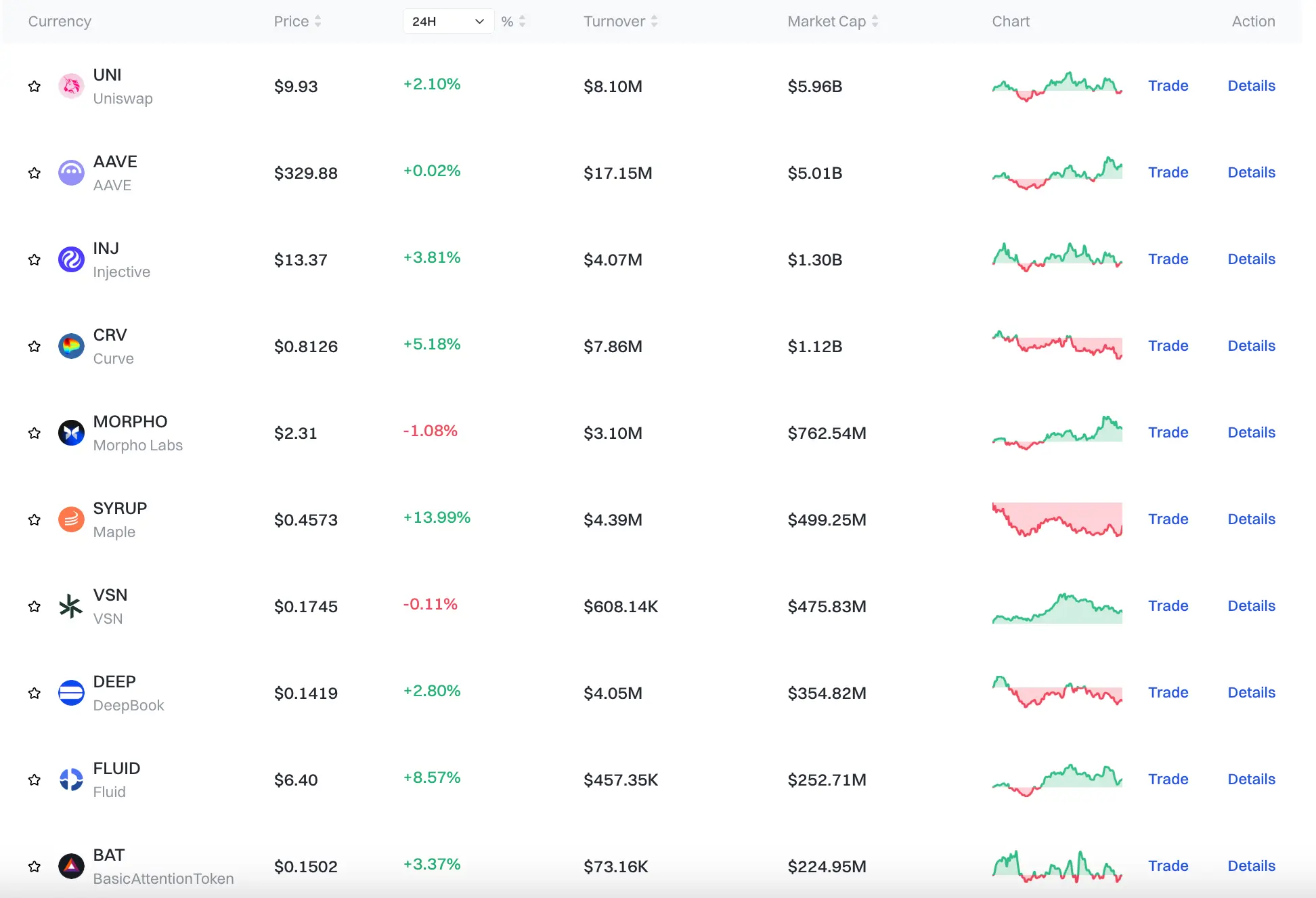
Task: Click the Uniswap UNI coin logo
Action: (x=71, y=86)
